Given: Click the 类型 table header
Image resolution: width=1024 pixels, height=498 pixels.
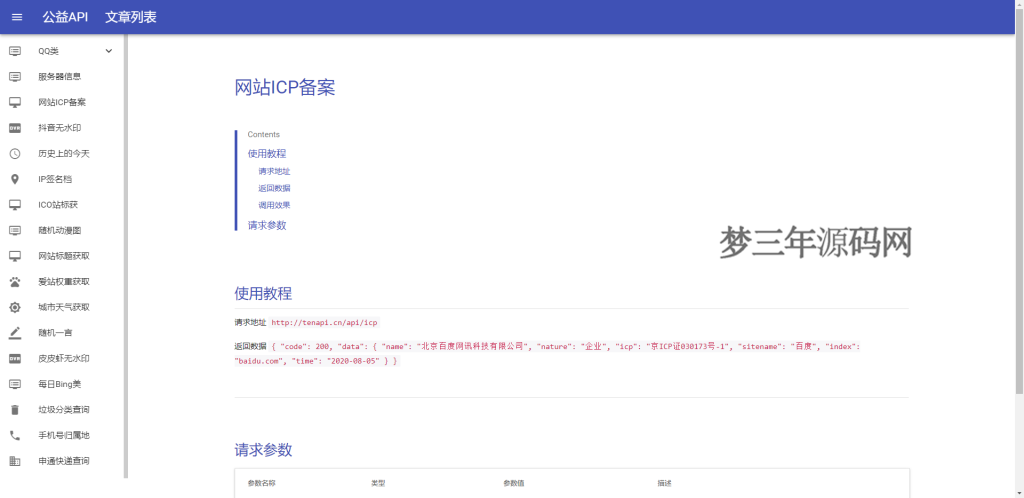Looking at the screenshot, I should click(x=378, y=483).
